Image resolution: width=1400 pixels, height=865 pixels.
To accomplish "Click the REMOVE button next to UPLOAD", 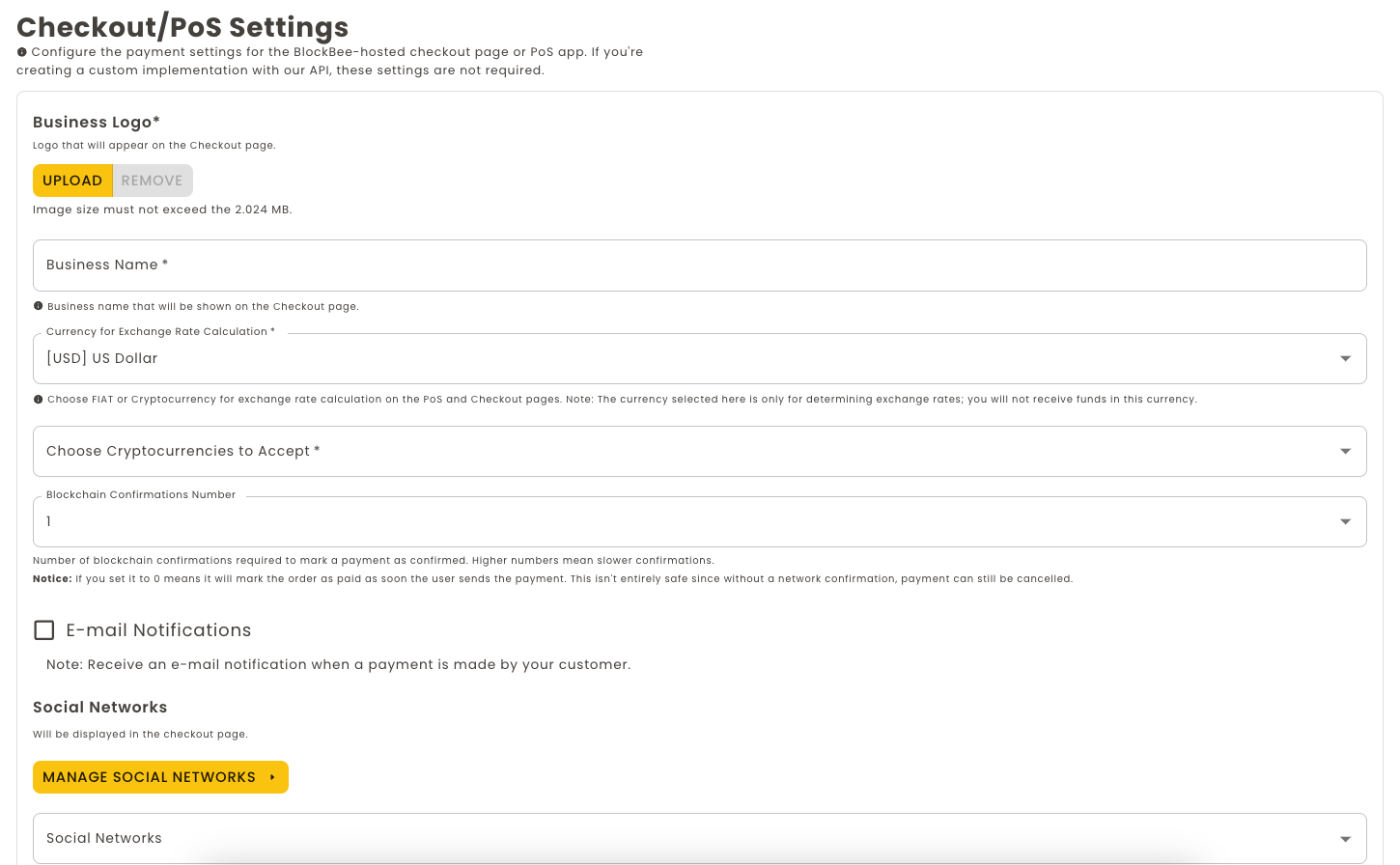I will pyautogui.click(x=152, y=181).
